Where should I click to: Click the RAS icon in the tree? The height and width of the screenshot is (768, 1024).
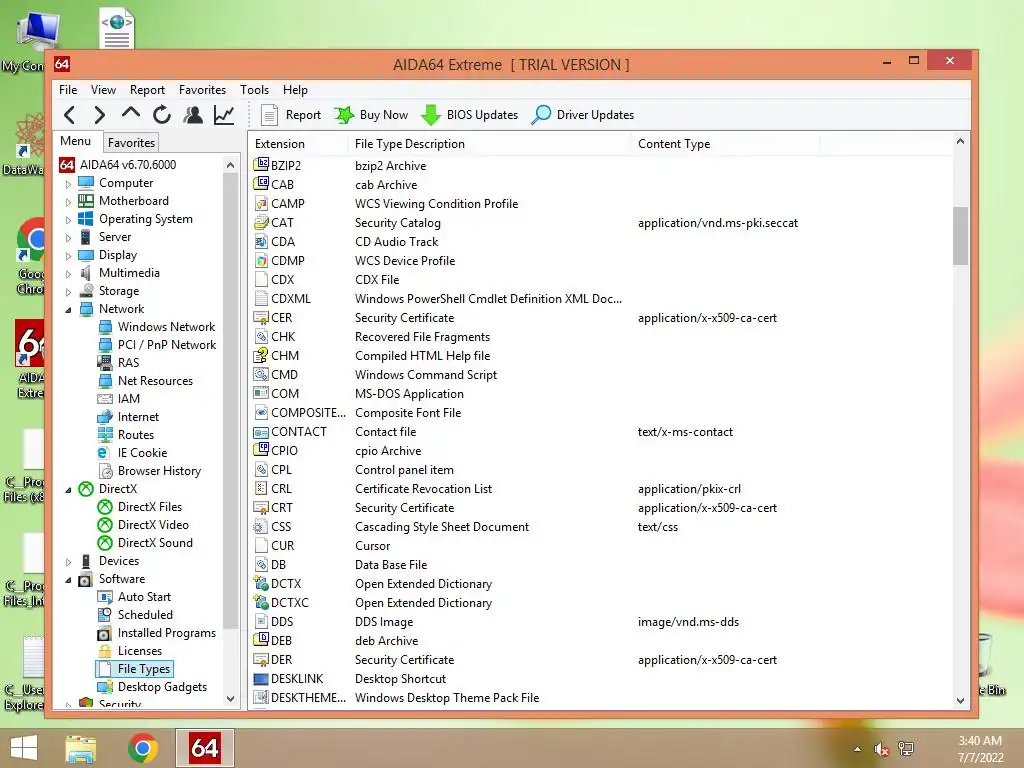coord(104,362)
